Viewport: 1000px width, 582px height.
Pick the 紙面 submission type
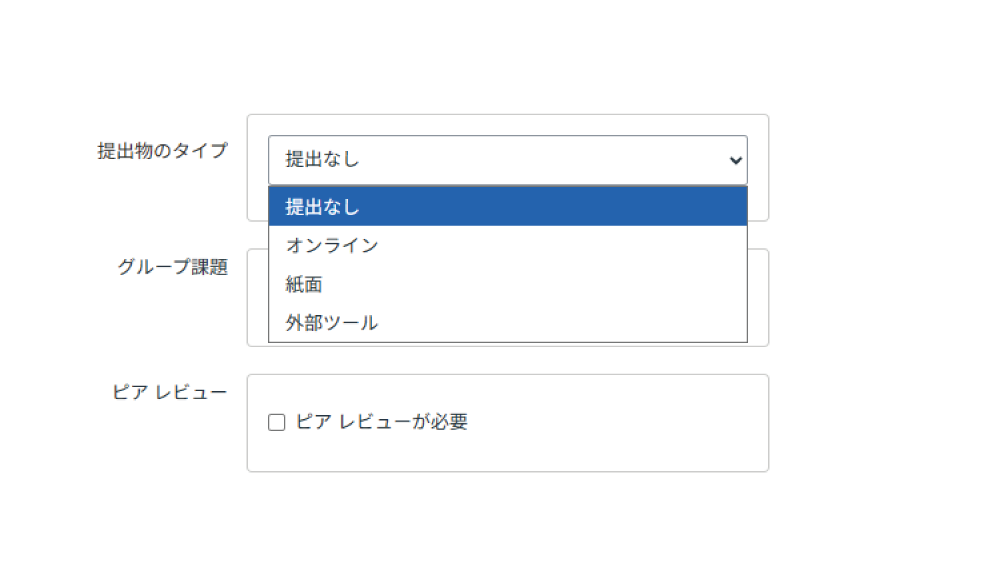304,284
